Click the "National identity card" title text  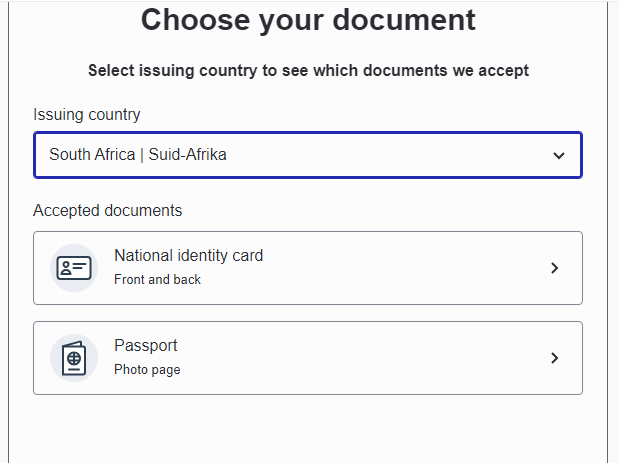pyautogui.click(x=188, y=256)
